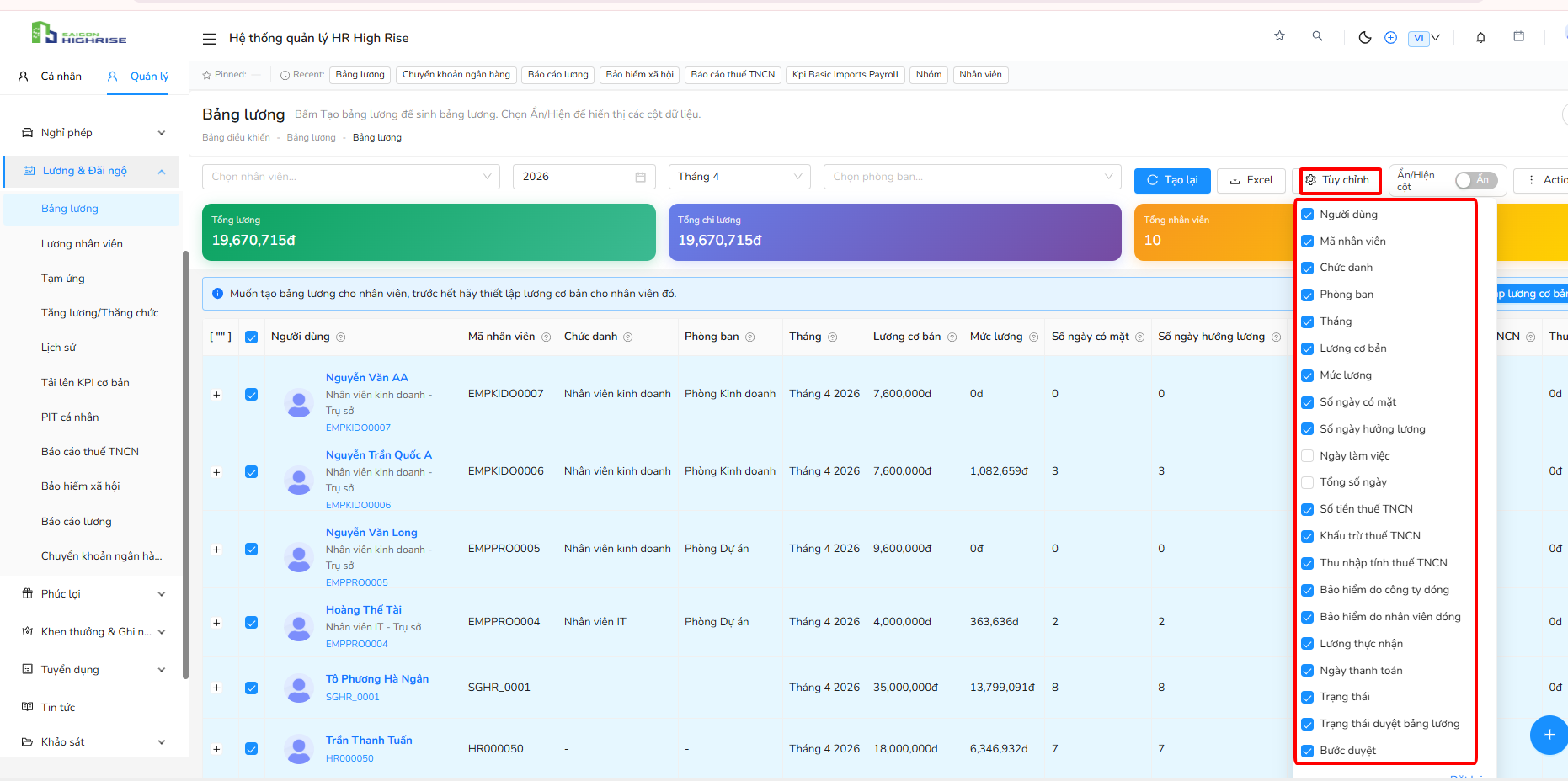The height and width of the screenshot is (781, 1568).
Task: Switch to Quản lý tab
Action: [138, 77]
